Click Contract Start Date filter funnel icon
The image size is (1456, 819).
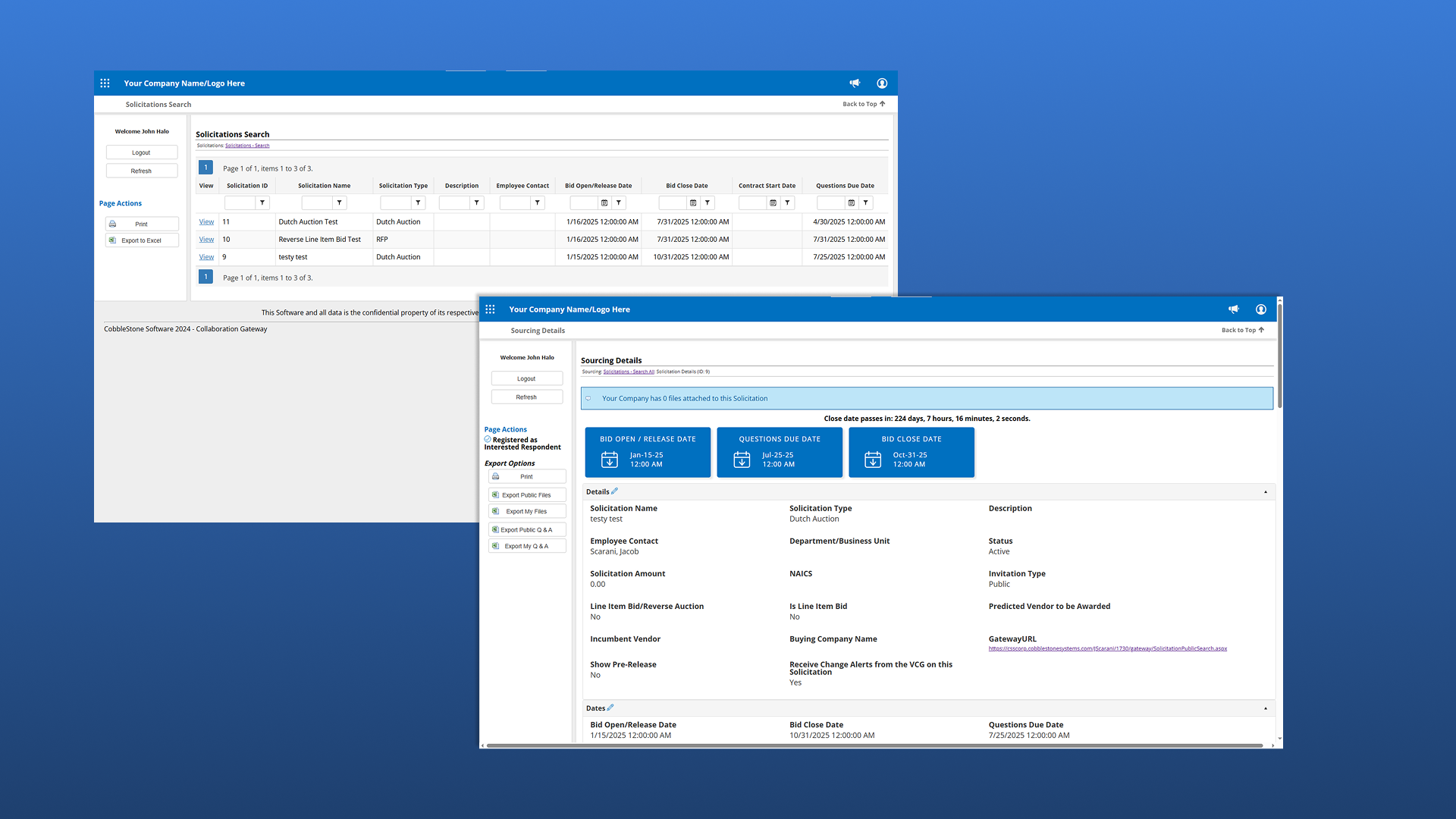click(787, 203)
